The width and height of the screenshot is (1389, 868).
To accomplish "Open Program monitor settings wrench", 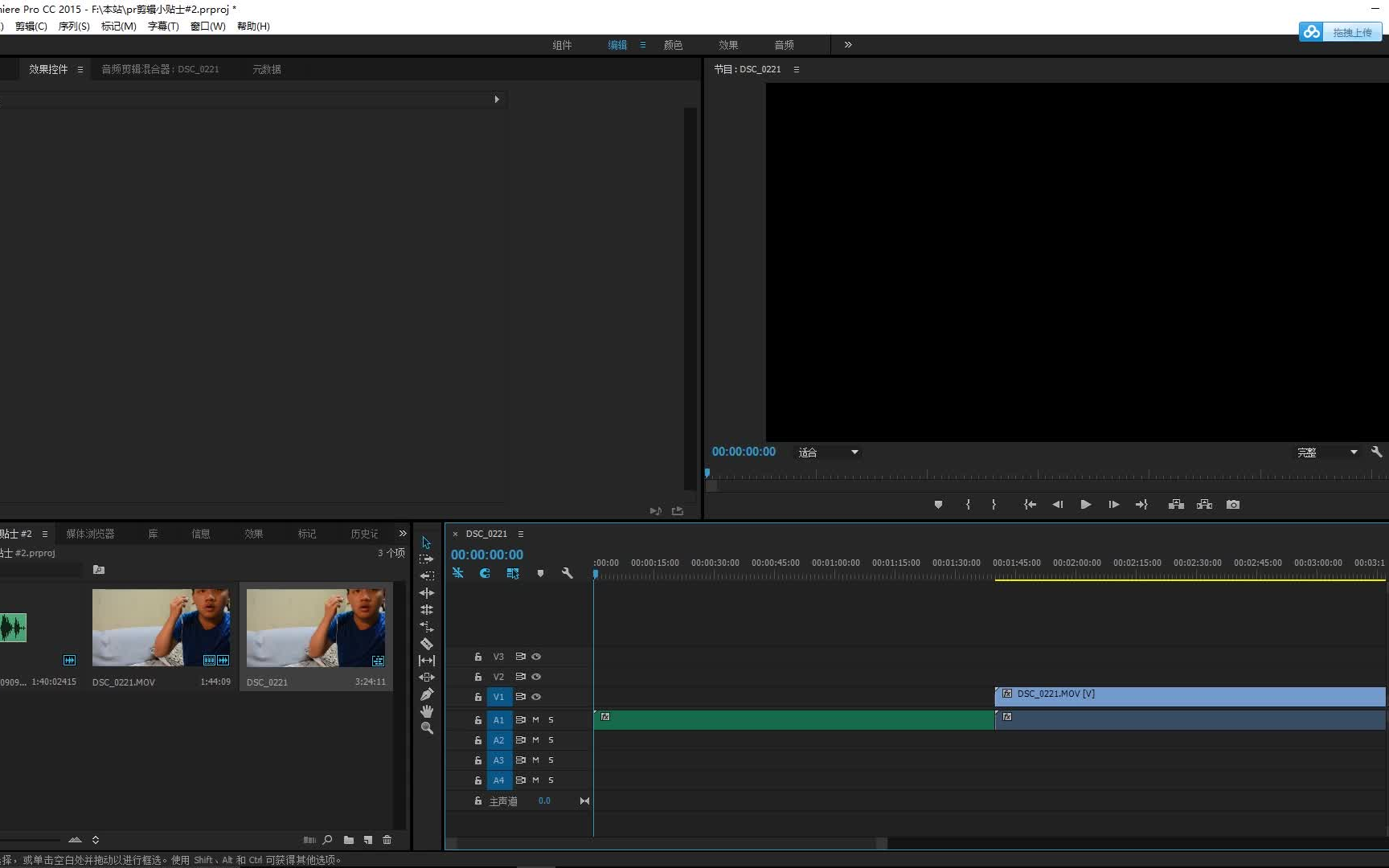I will coord(1376,452).
